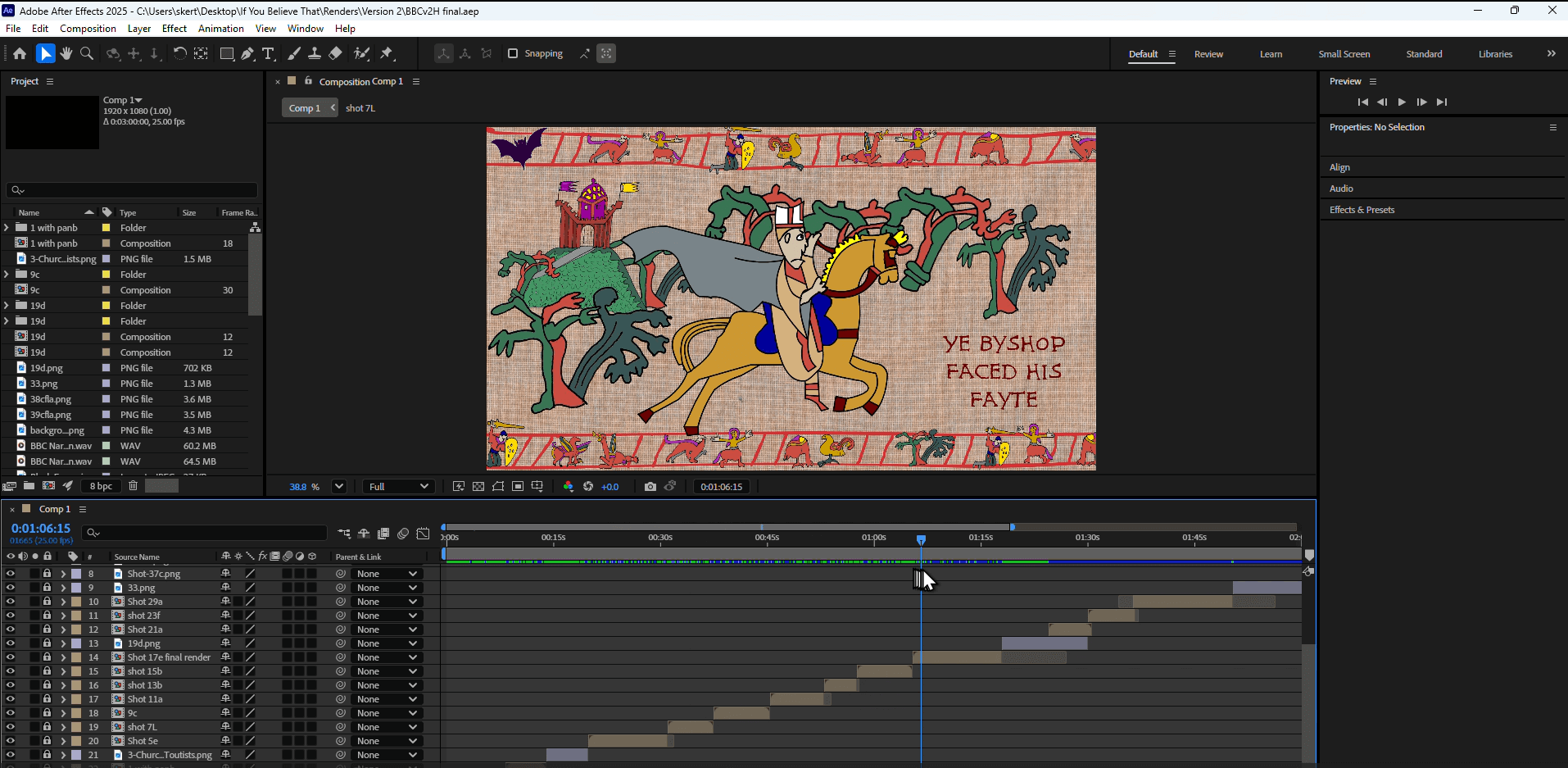
Task: Click the +0.0 exposure value
Action: click(x=610, y=487)
